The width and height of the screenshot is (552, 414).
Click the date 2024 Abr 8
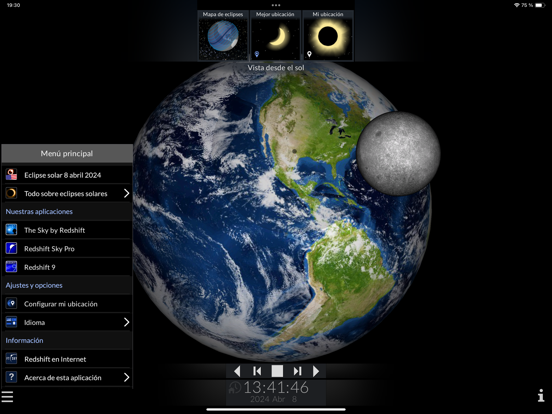click(x=274, y=399)
